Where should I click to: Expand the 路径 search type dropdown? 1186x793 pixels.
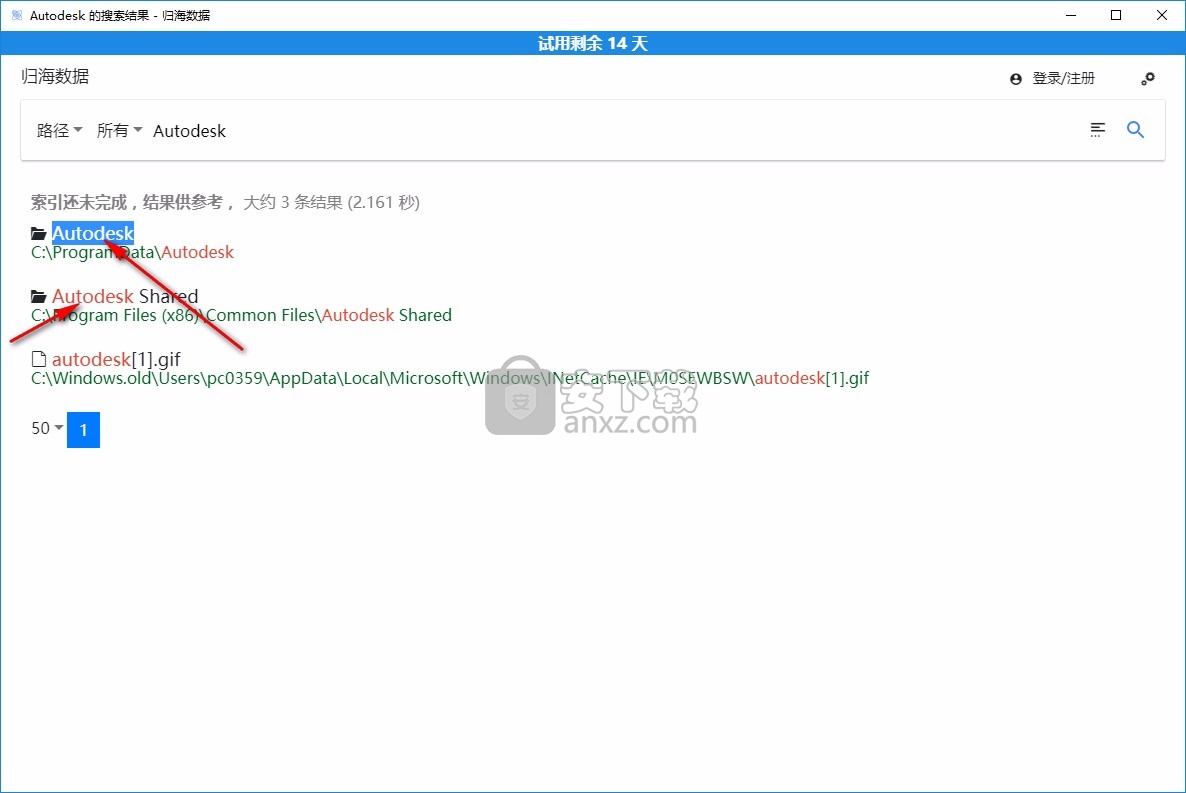point(59,130)
